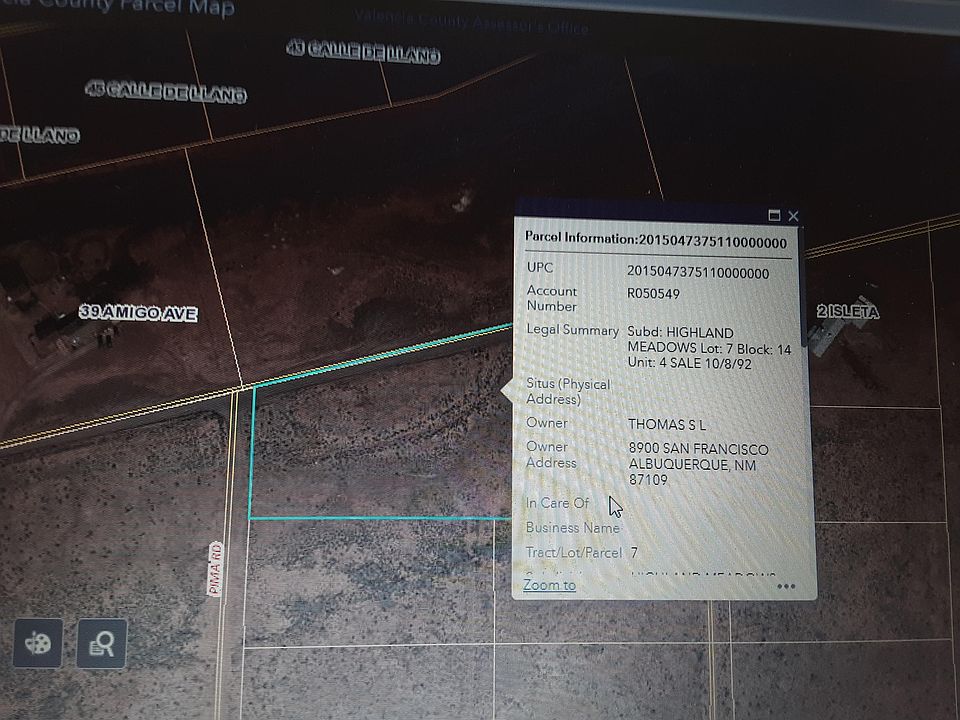Click the Tract/Lot/Parcel value 7
Image resolution: width=960 pixels, height=720 pixels.
click(634, 552)
